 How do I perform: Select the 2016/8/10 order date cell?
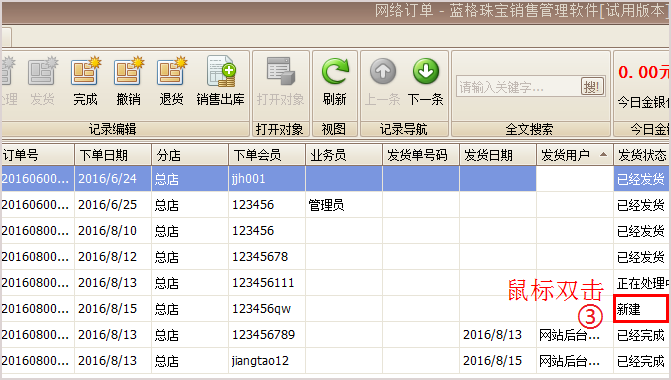pyautogui.click(x=113, y=231)
